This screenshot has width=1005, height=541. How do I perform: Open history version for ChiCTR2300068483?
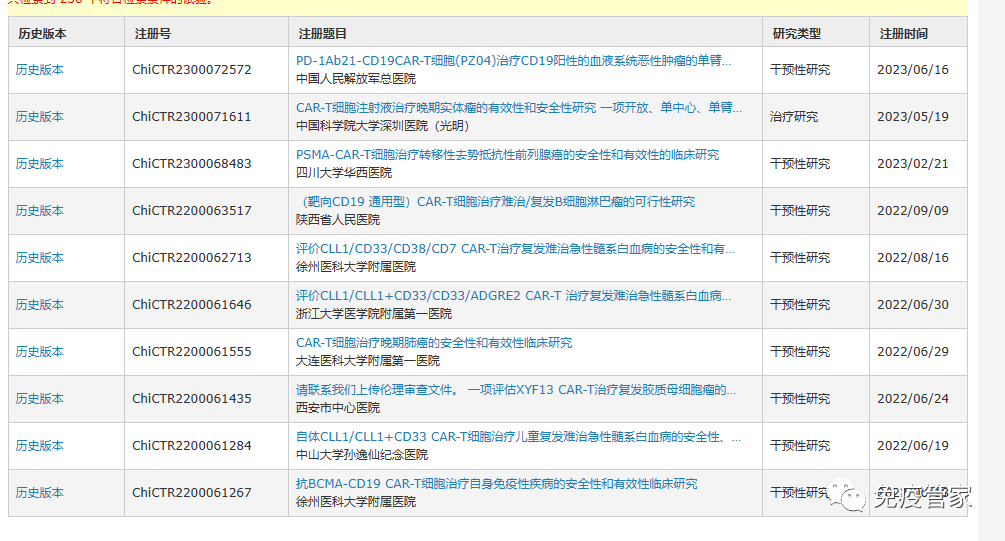(40, 163)
